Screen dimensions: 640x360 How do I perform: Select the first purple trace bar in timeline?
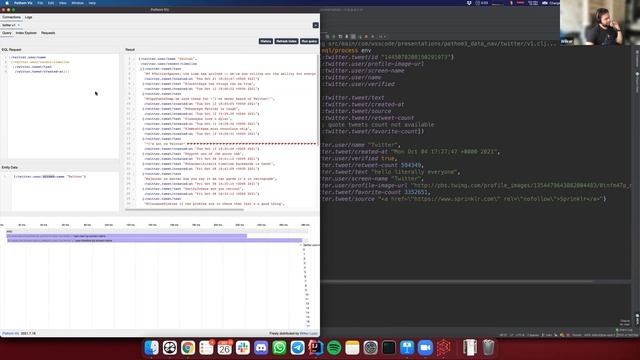[127, 236]
